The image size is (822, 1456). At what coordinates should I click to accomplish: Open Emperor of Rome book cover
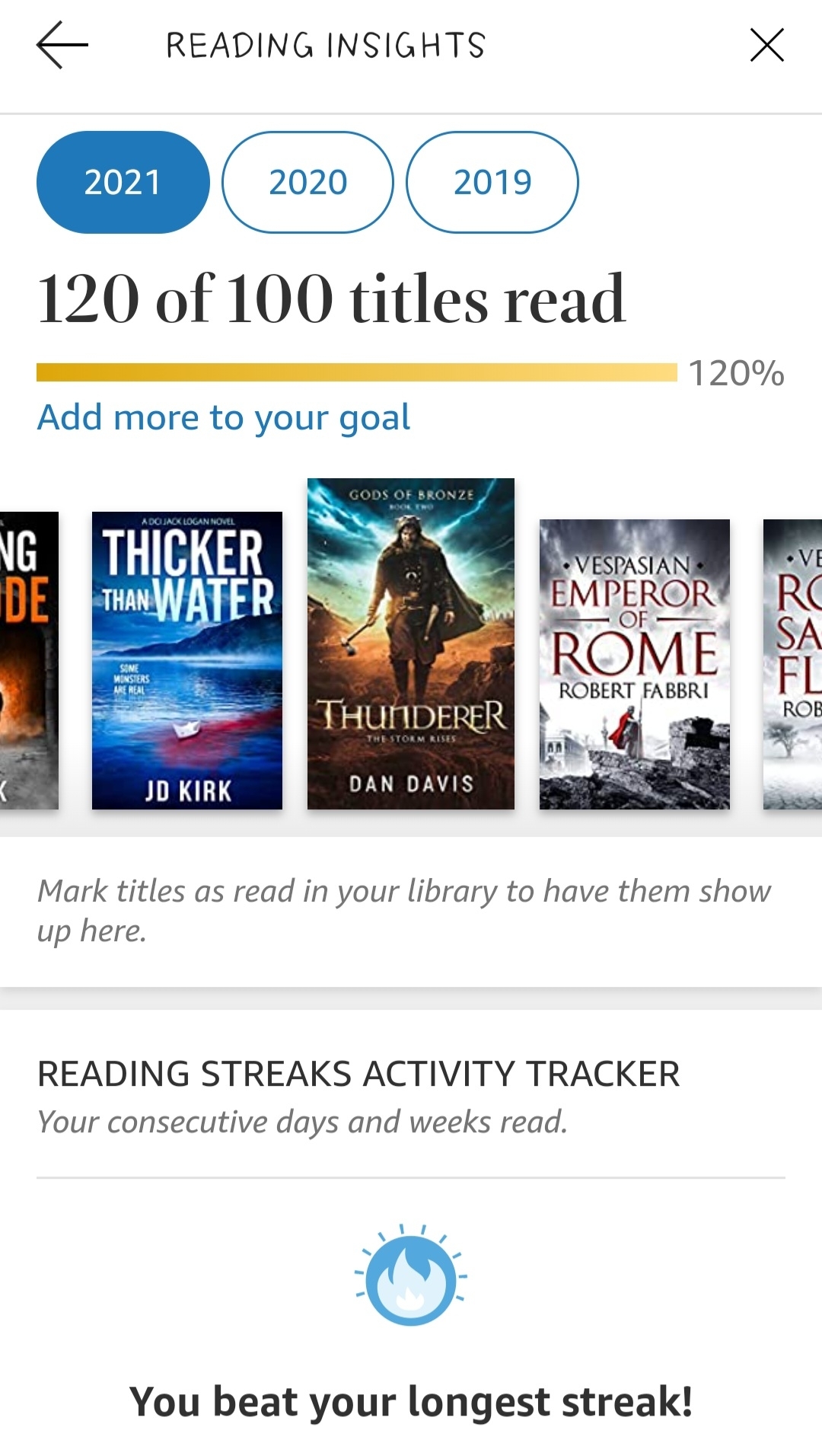pyautogui.click(x=634, y=663)
